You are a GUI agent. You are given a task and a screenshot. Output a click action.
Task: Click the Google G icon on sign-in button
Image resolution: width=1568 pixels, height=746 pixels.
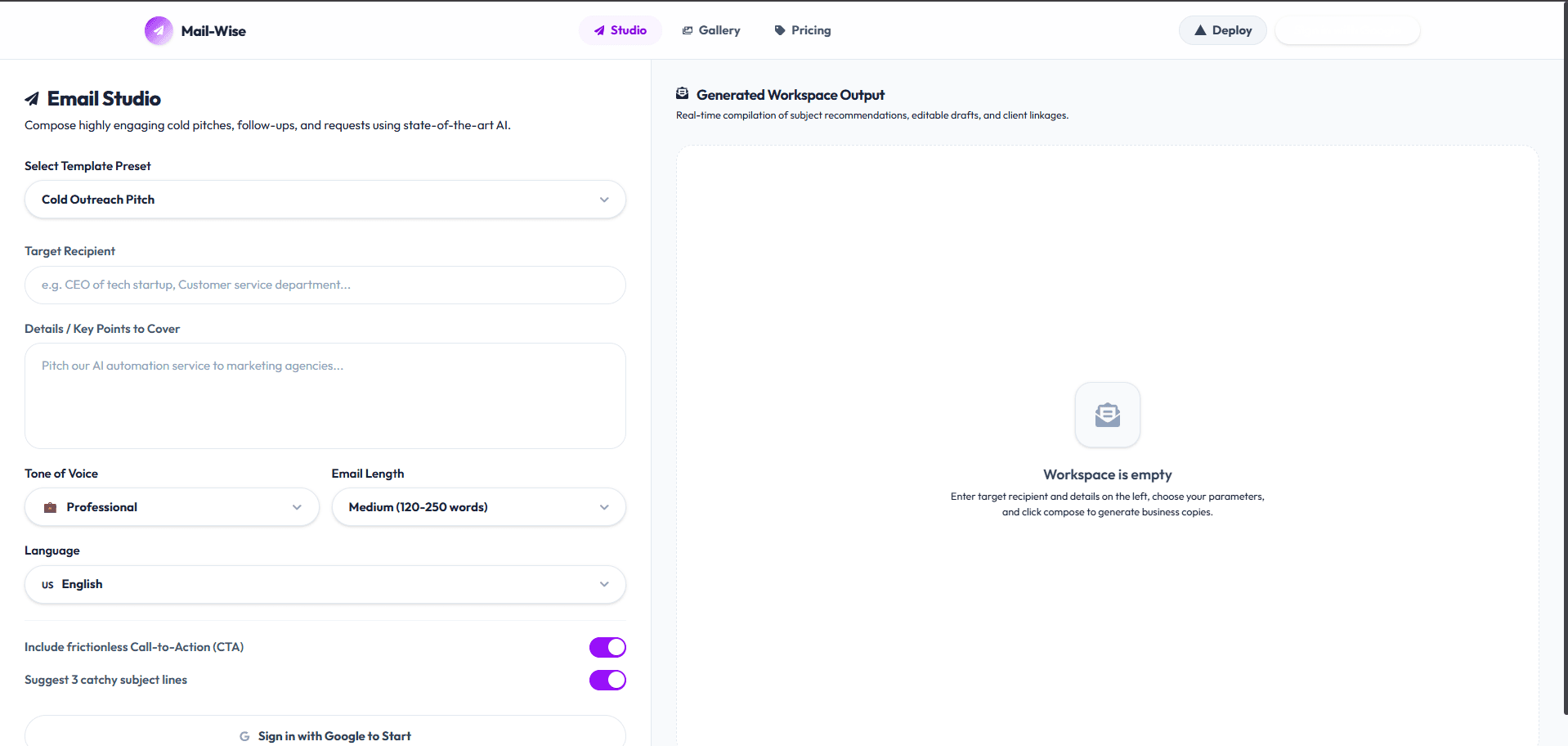244,736
